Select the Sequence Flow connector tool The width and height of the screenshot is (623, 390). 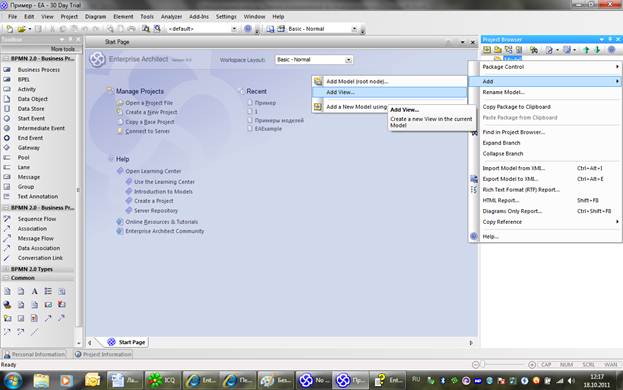point(38,219)
